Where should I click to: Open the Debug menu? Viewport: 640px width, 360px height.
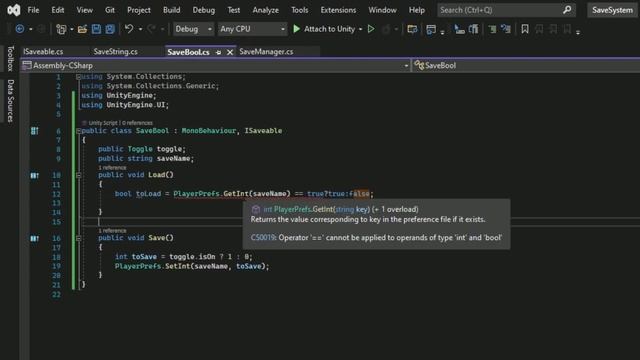203,10
